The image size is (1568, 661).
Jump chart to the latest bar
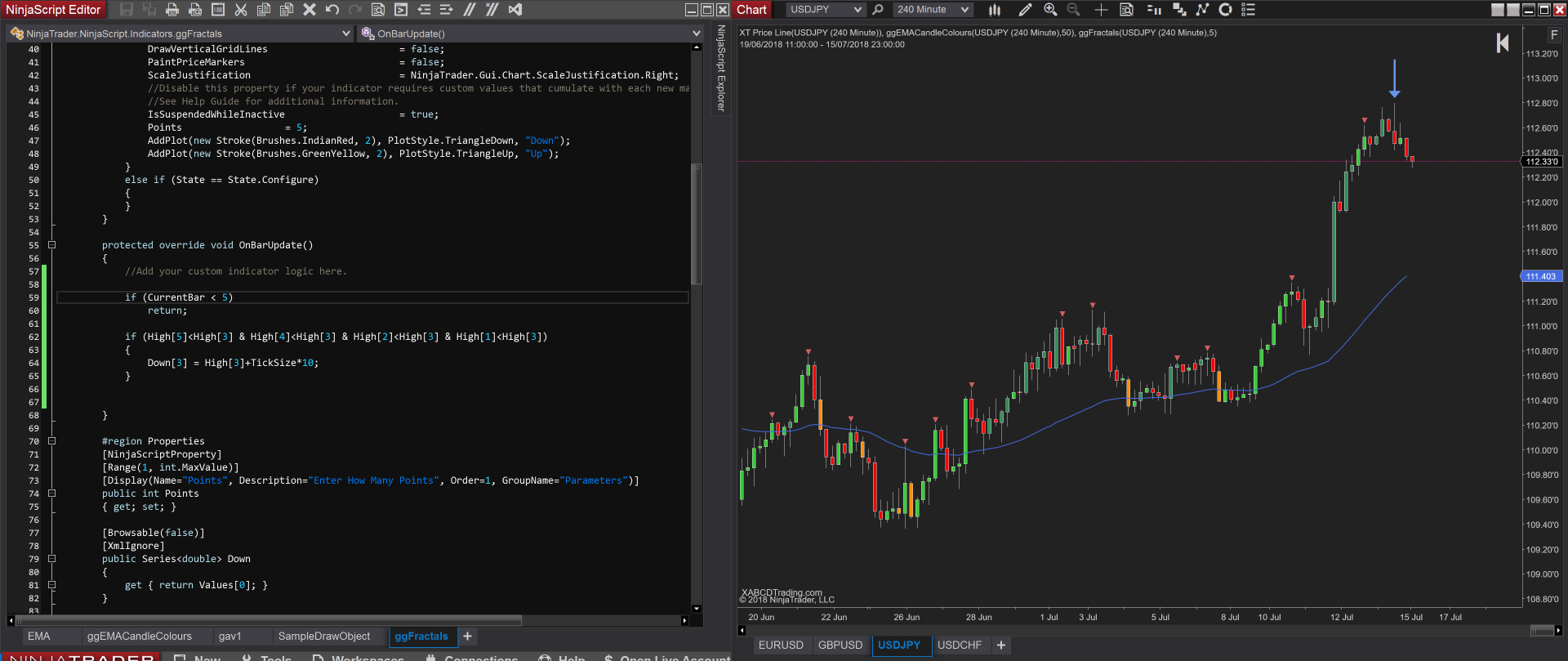tap(1503, 43)
